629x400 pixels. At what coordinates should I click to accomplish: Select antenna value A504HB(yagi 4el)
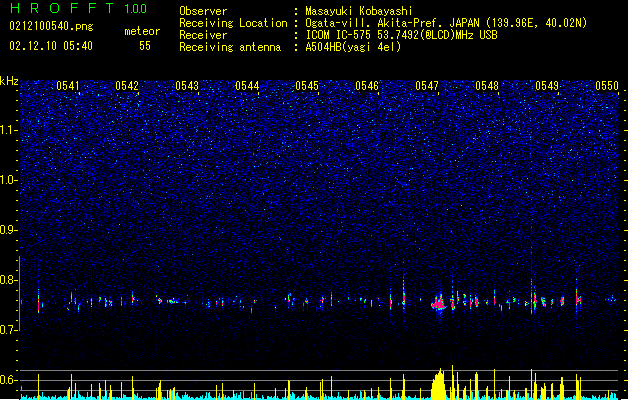click(353, 47)
